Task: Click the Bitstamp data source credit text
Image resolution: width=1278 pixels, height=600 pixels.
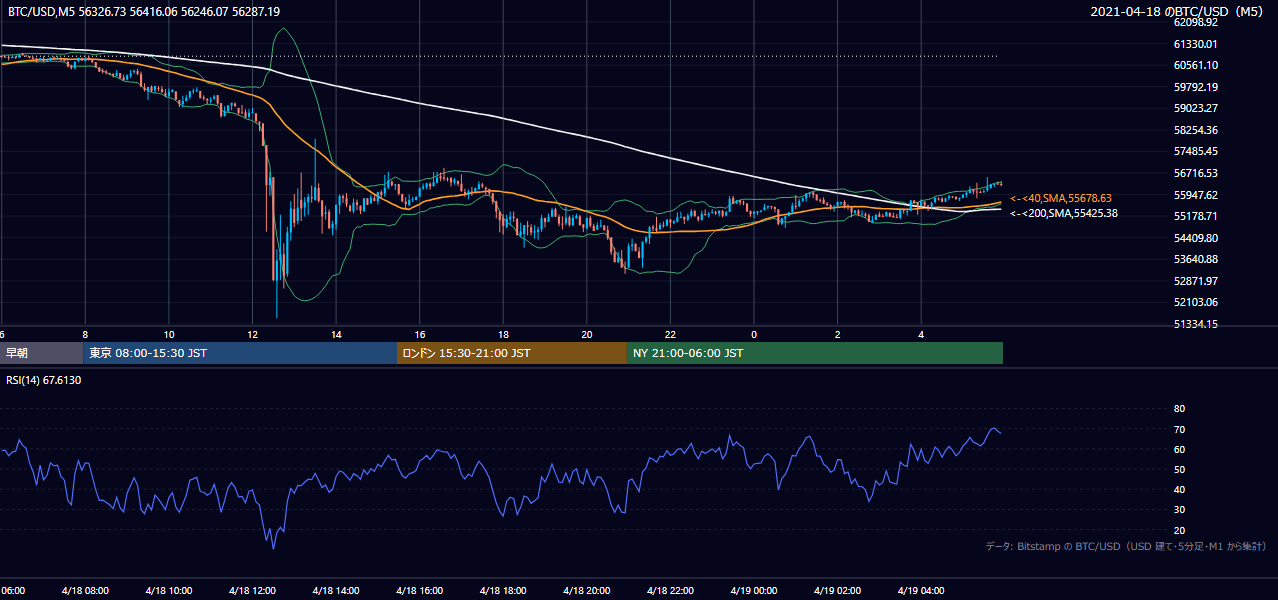Action: pyautogui.click(x=1126, y=546)
